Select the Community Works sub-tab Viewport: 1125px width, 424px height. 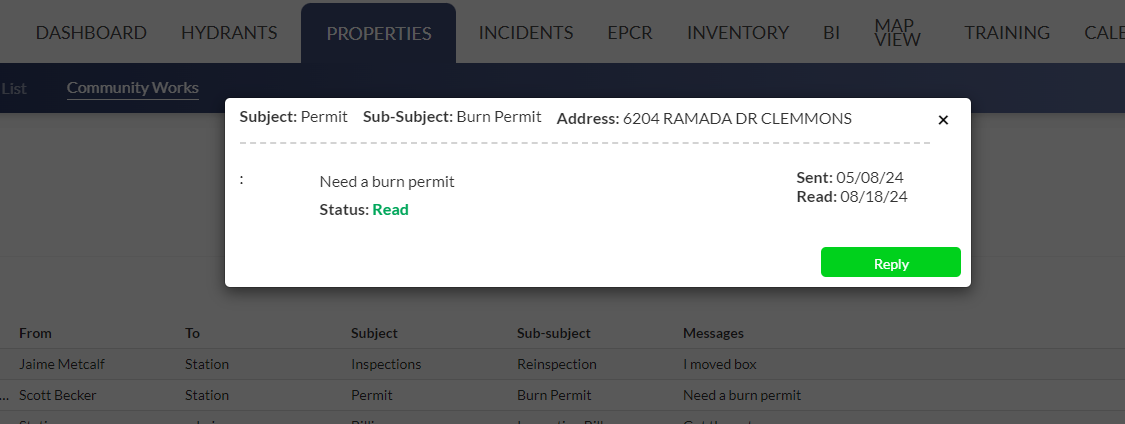click(133, 88)
